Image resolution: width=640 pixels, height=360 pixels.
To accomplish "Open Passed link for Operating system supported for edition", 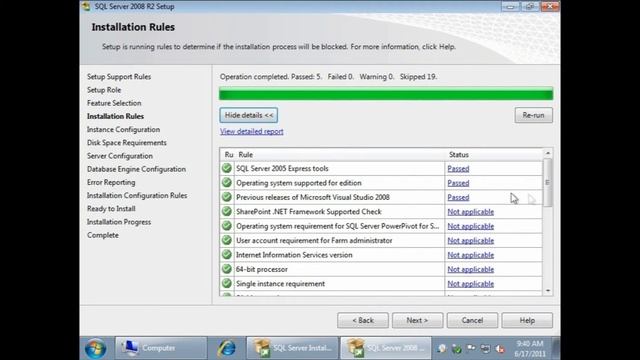I will tap(458, 183).
